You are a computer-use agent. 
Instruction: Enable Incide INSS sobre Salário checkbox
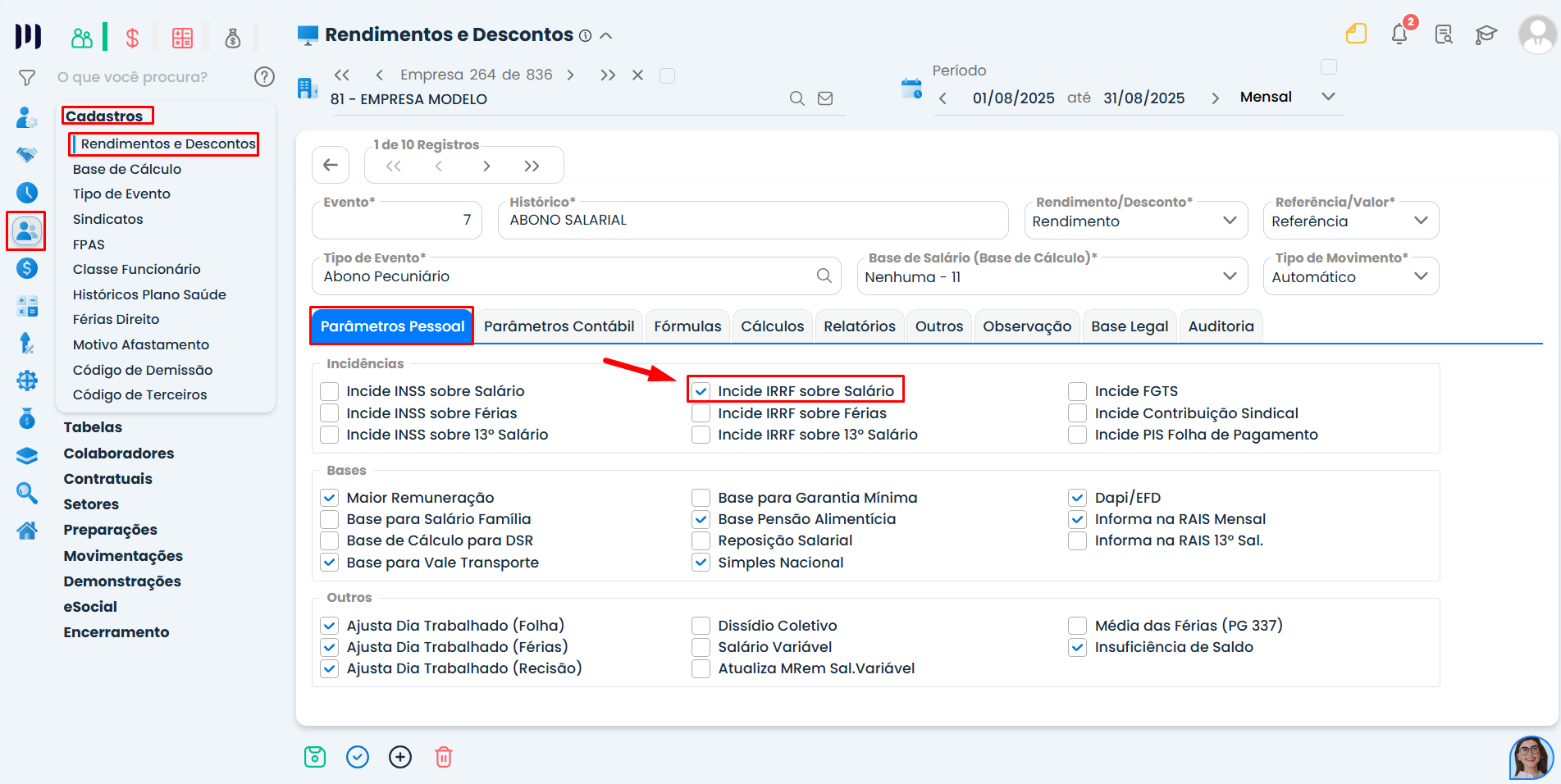click(x=330, y=391)
